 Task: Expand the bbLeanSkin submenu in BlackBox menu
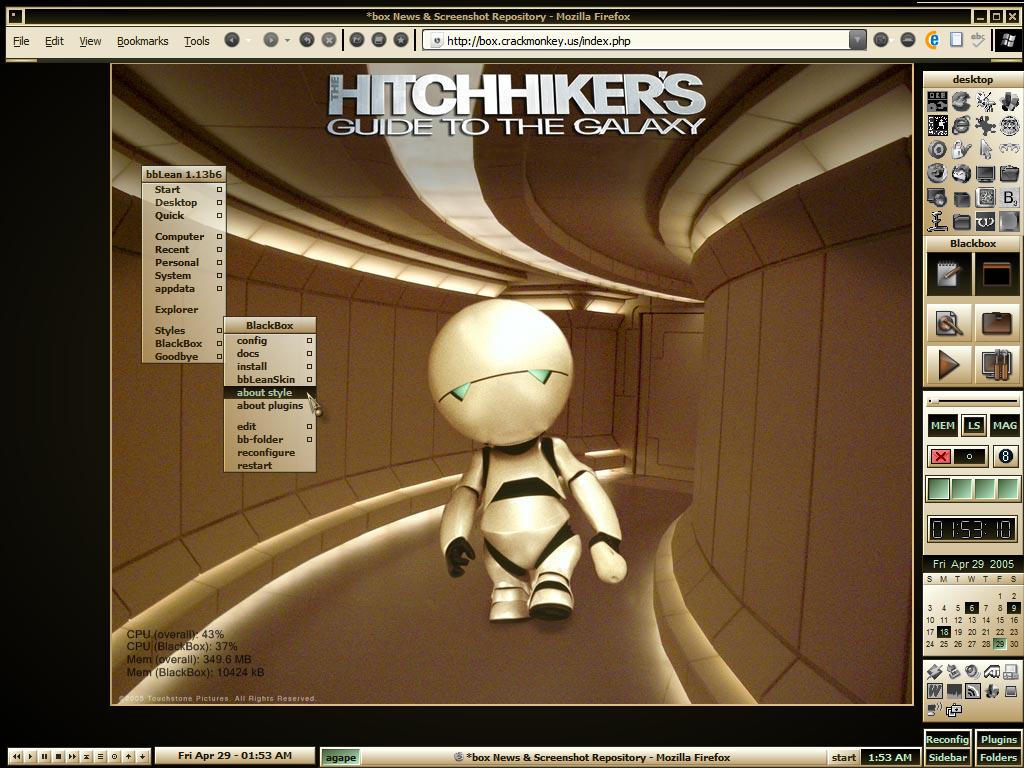point(270,379)
